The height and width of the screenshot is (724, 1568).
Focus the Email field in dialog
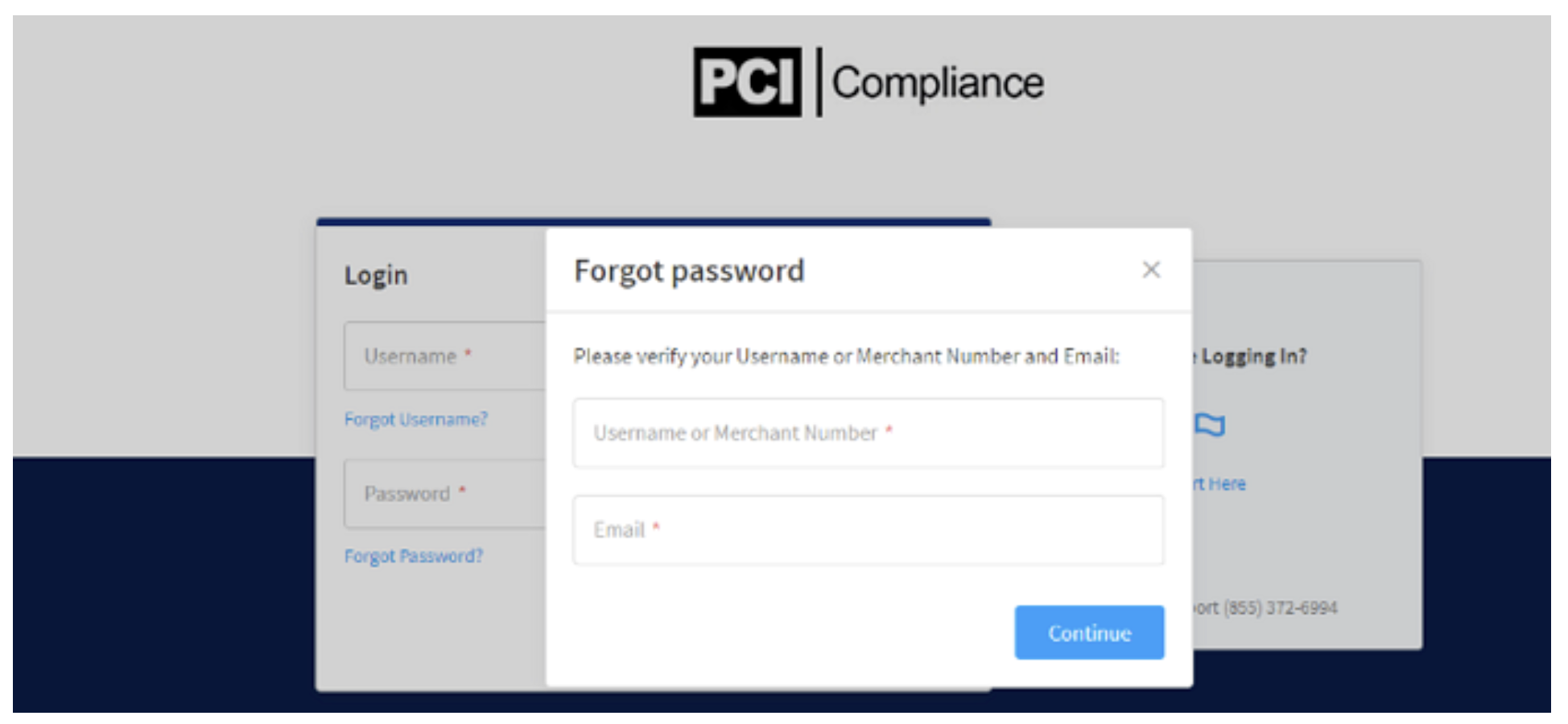(868, 530)
